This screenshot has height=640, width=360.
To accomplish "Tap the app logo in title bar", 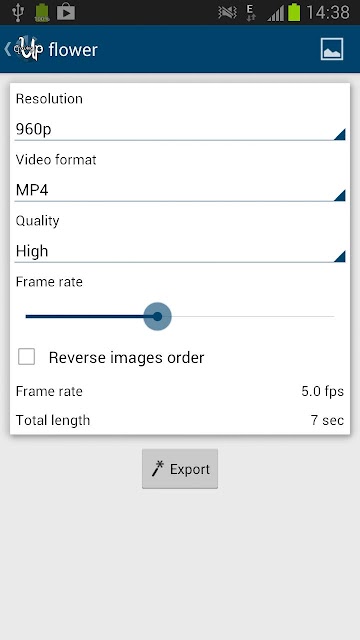I will [27, 49].
